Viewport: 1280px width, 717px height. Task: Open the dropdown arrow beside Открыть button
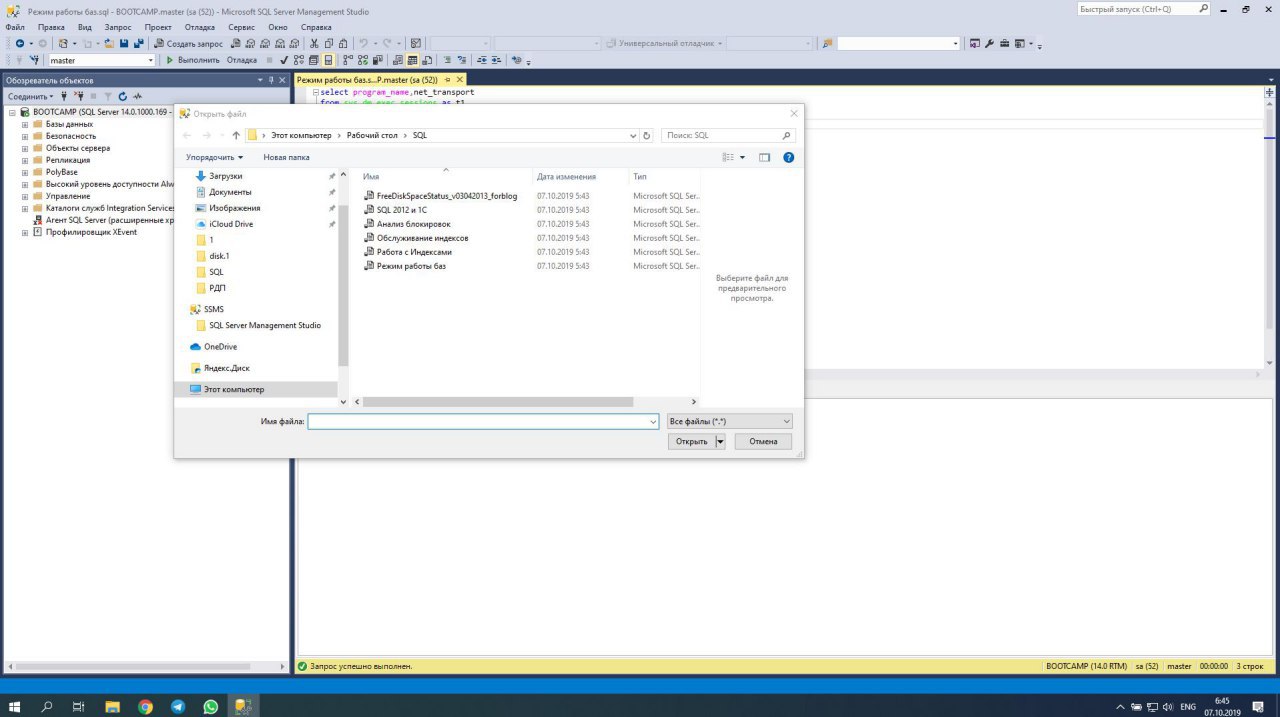720,441
